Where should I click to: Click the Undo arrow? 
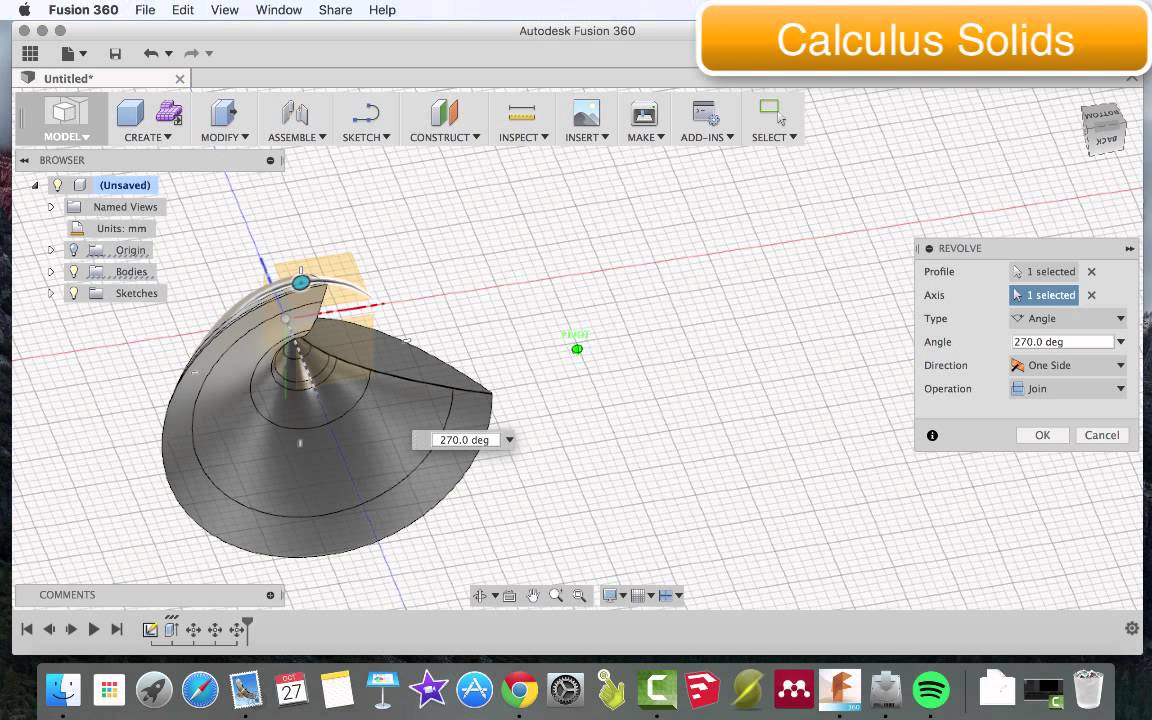pyautogui.click(x=151, y=53)
